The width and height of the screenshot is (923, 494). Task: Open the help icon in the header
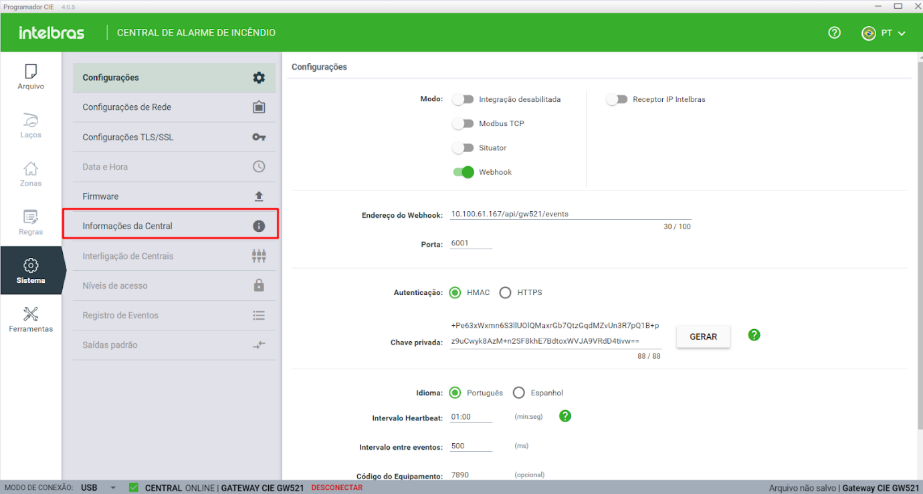tap(834, 33)
